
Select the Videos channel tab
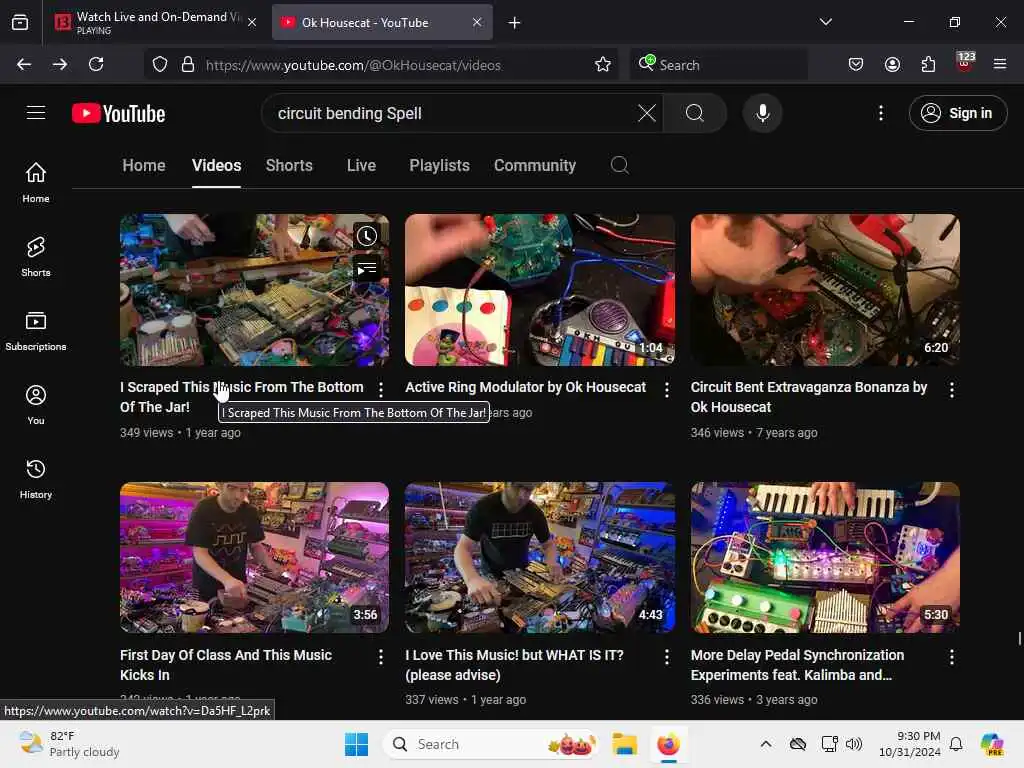click(x=216, y=165)
